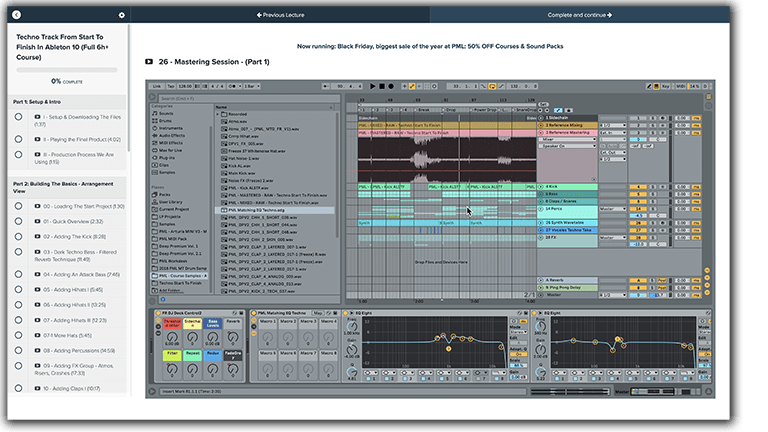This screenshot has width=768, height=432.
Task: Open the 1 Bar quantization dropdown
Action: tap(252, 86)
